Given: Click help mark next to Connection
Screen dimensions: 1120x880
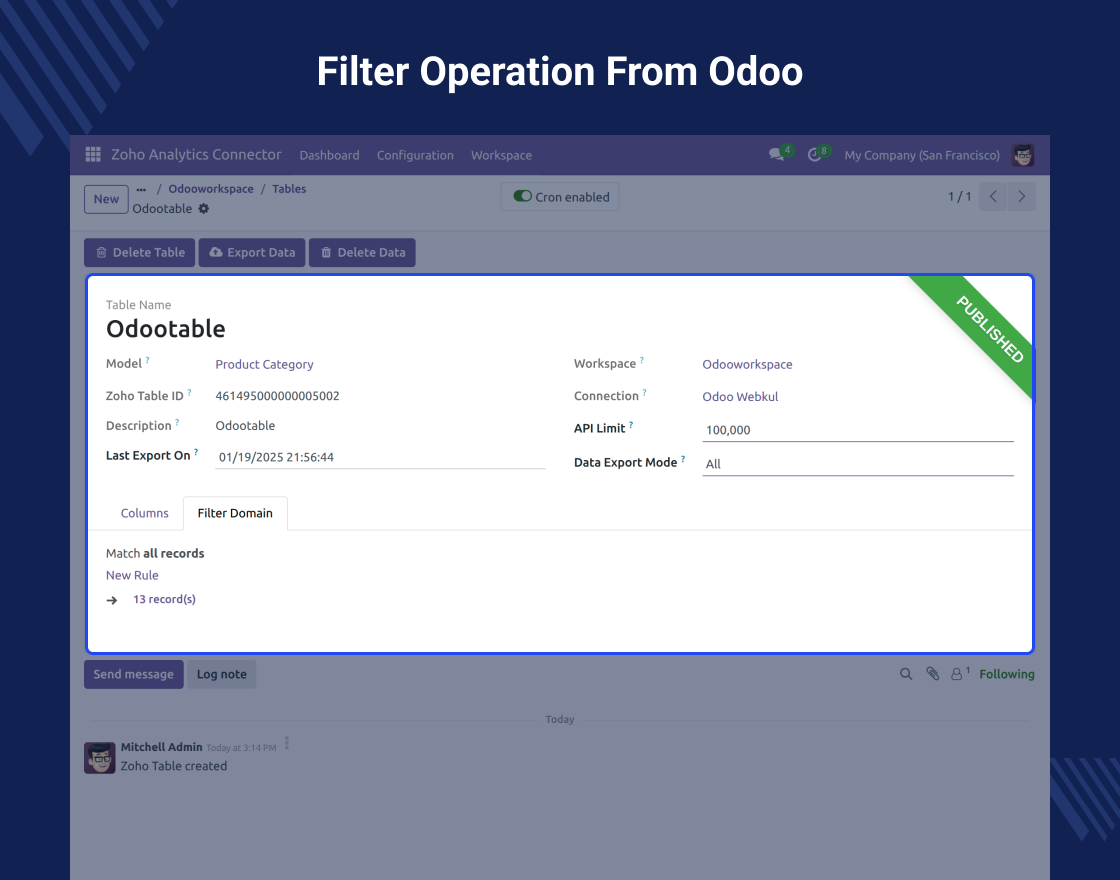Looking at the screenshot, I should [644, 392].
